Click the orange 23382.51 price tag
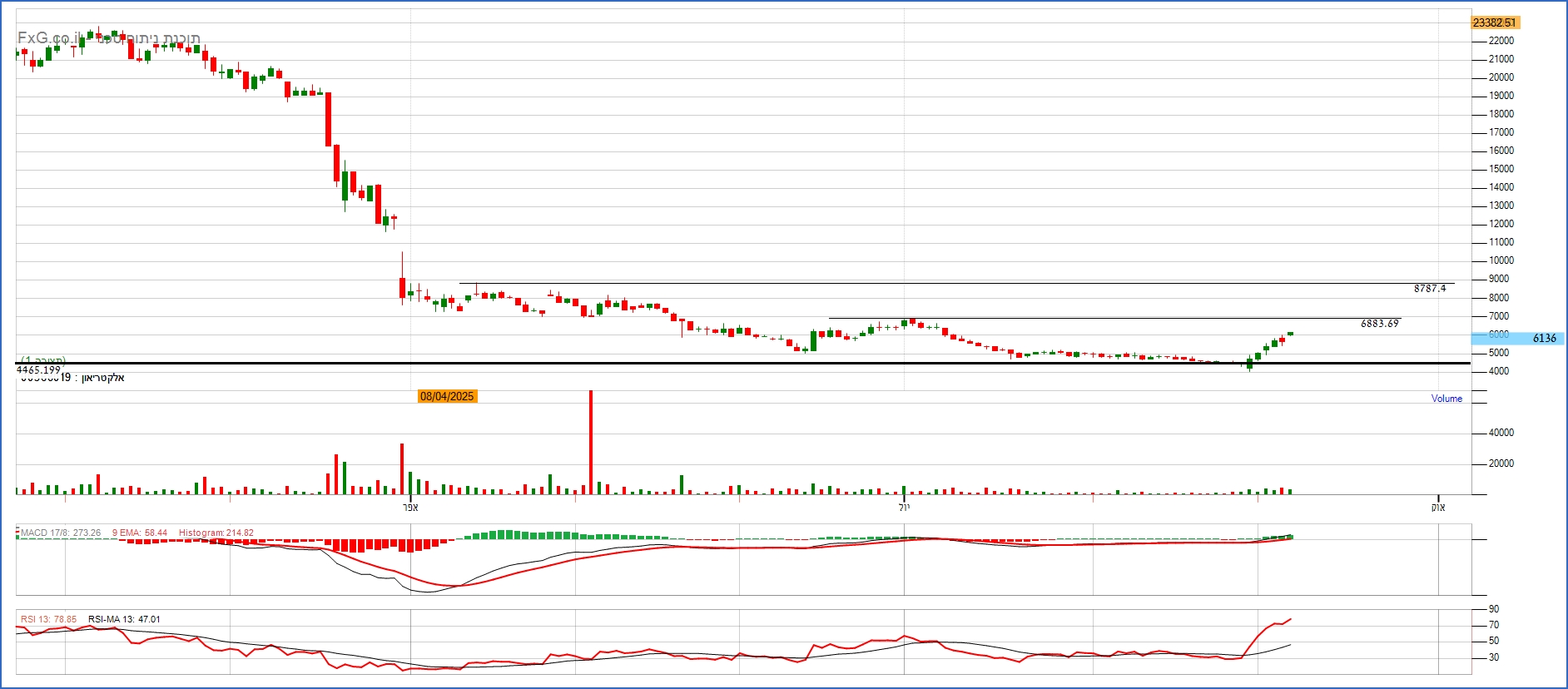 point(1494,22)
